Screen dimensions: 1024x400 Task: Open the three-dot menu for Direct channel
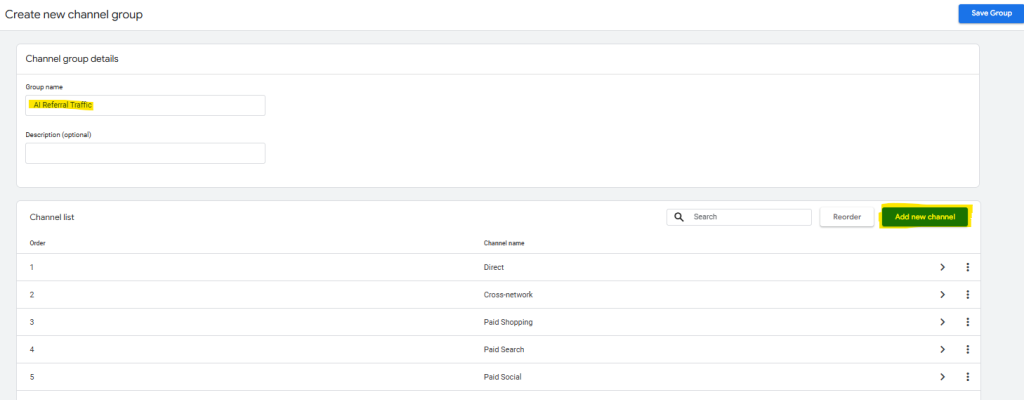967,267
